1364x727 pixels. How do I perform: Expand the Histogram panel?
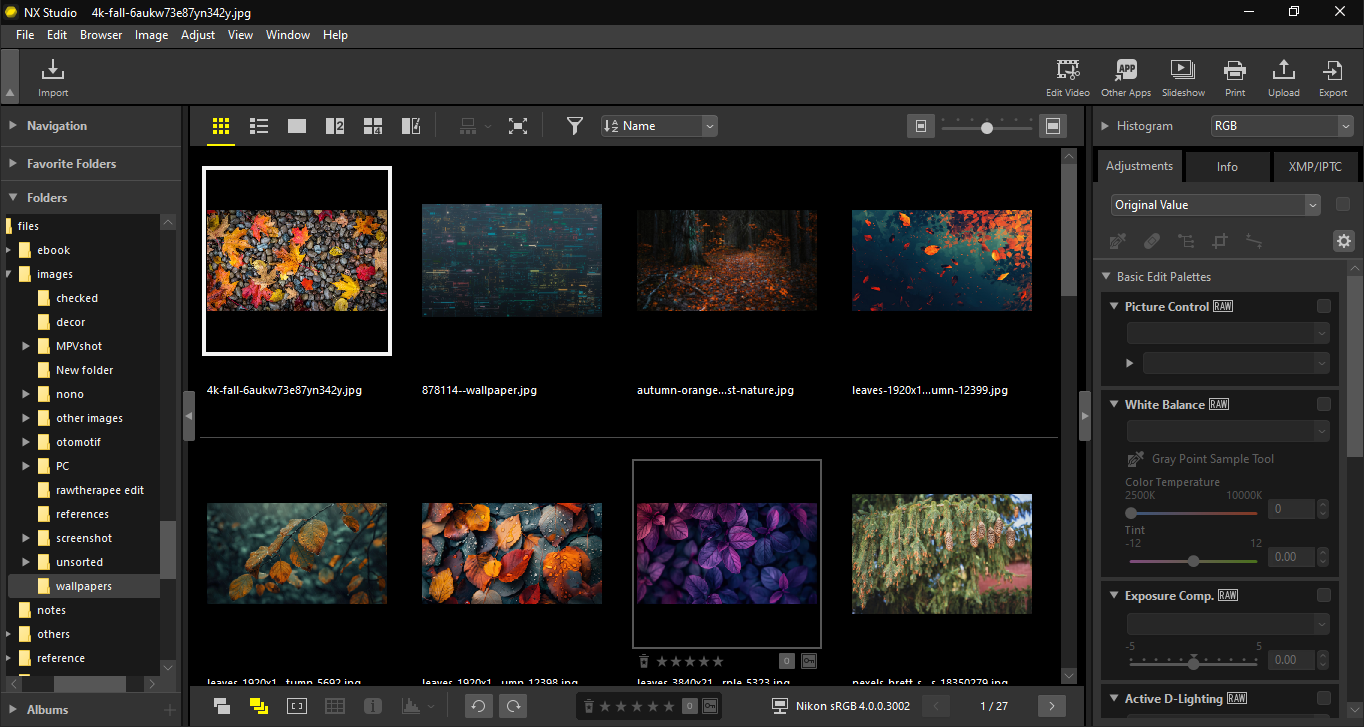[1105, 126]
